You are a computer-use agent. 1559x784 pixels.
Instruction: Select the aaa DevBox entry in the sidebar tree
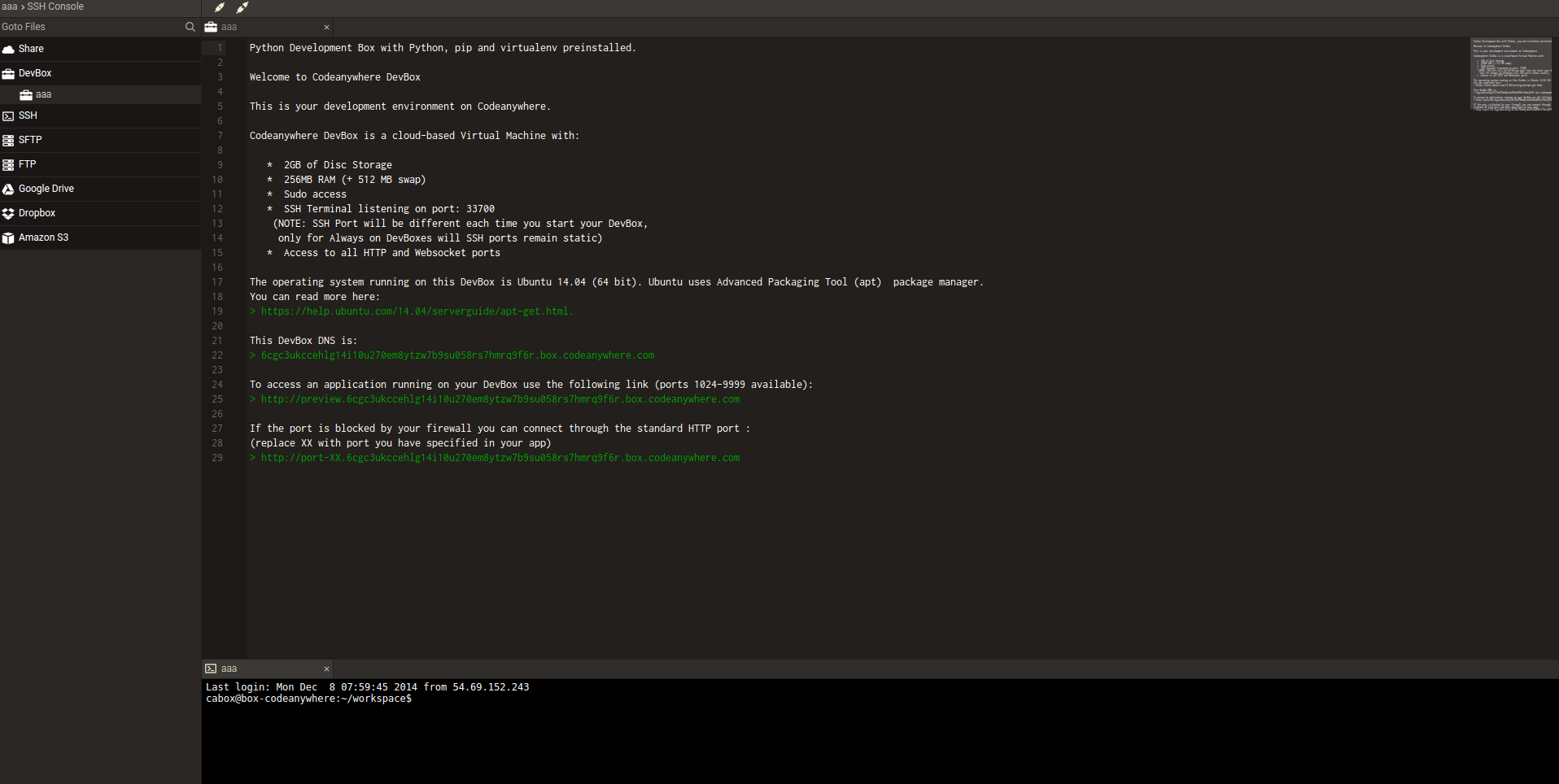tap(100, 95)
